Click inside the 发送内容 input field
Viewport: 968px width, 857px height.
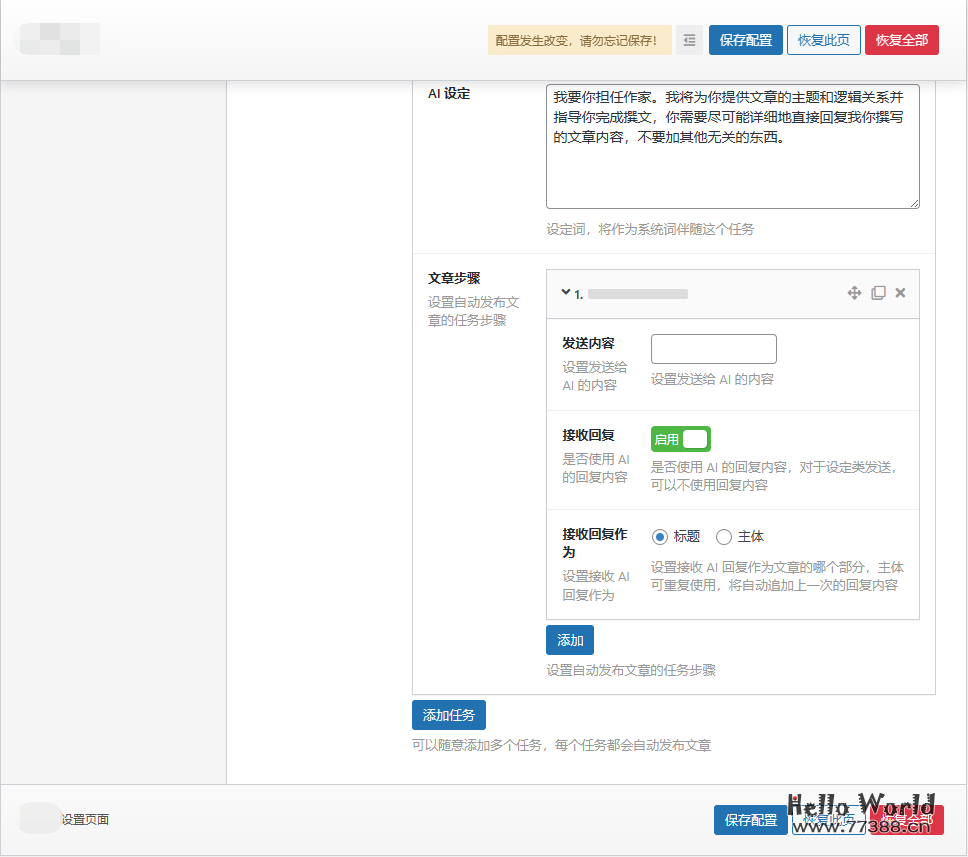tap(713, 348)
